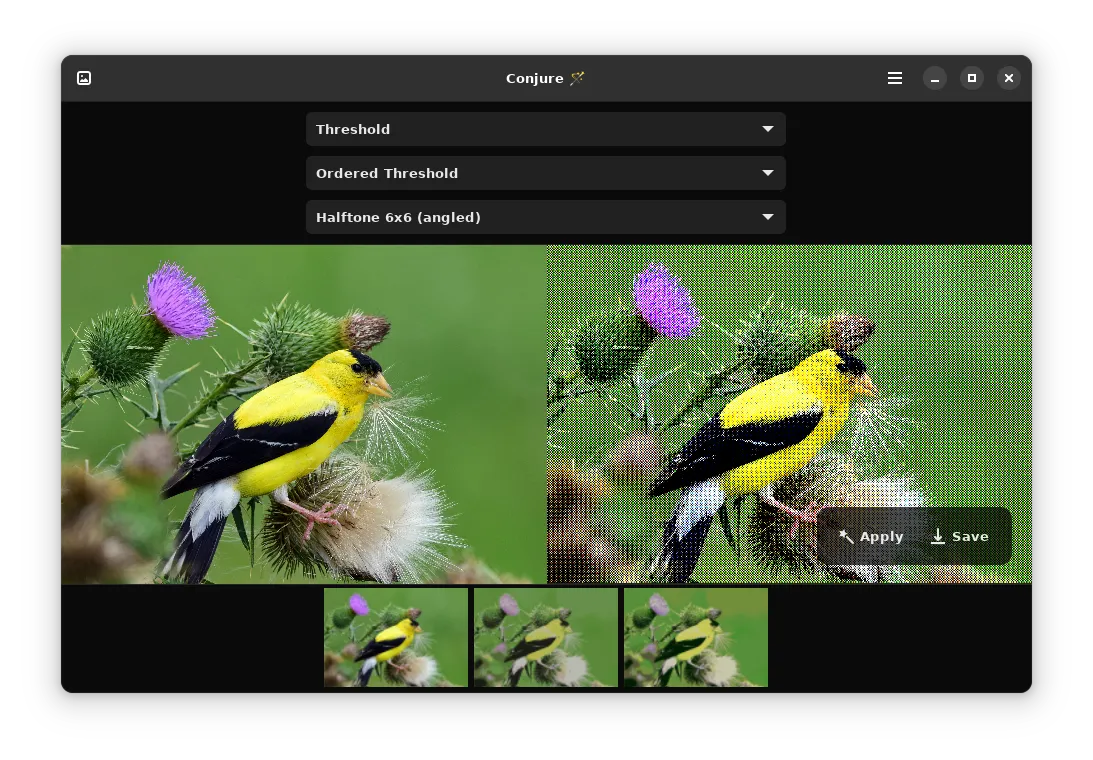Screen dimensions: 1093x760
Task: Open the Threshold category dropdown
Action: click(546, 129)
